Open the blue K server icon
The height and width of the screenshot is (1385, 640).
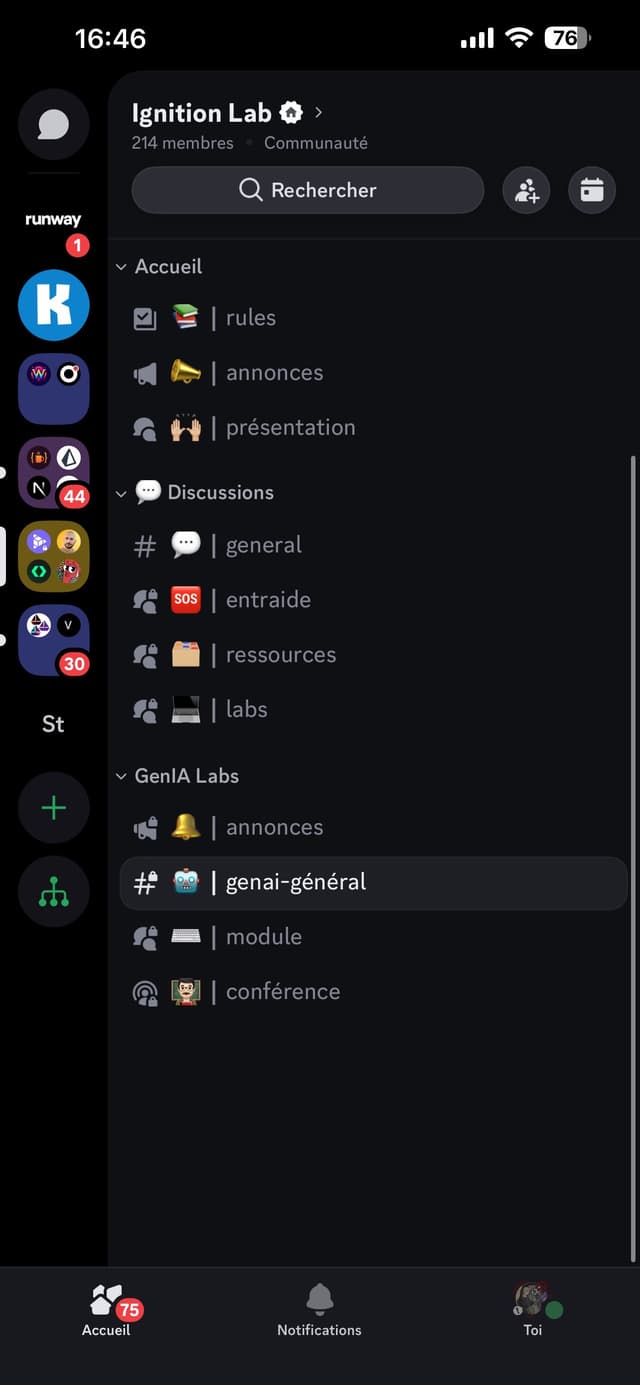click(x=54, y=305)
